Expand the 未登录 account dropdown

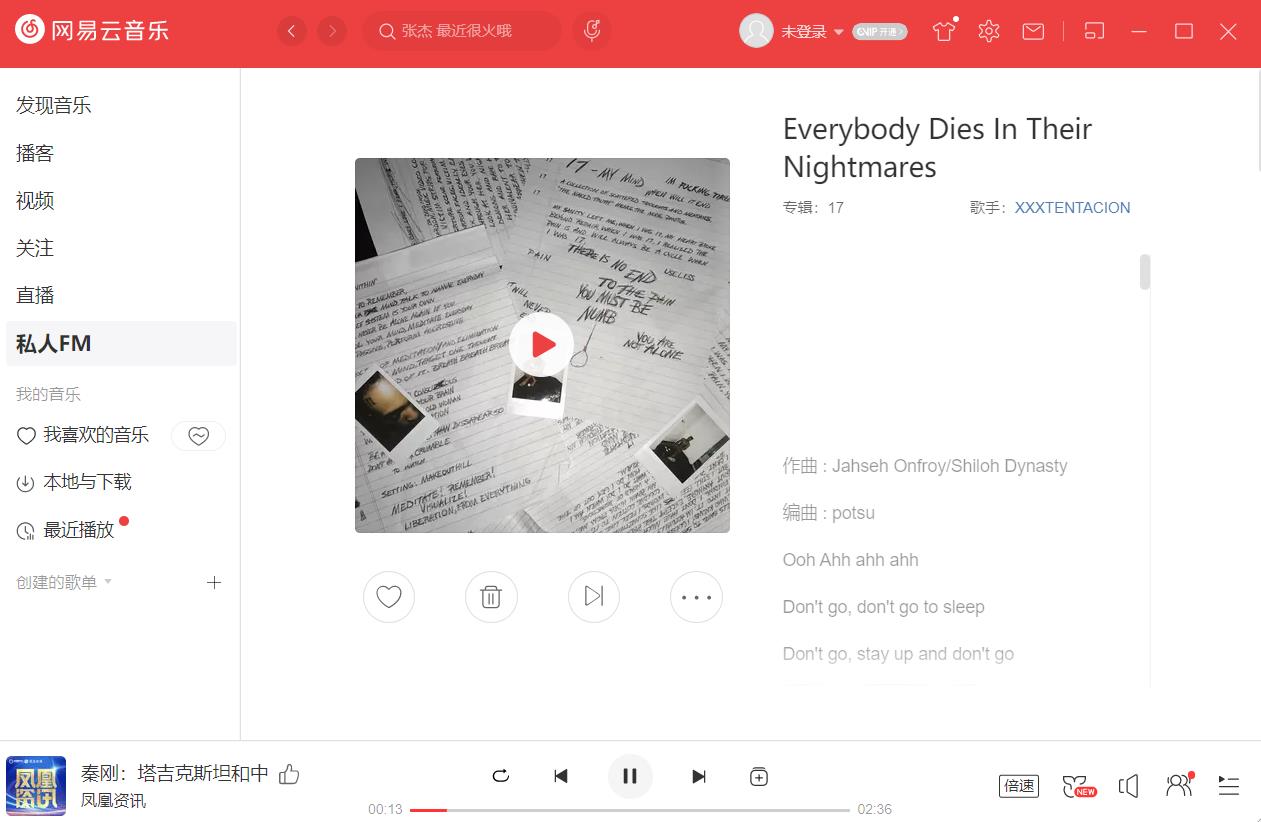coord(813,32)
